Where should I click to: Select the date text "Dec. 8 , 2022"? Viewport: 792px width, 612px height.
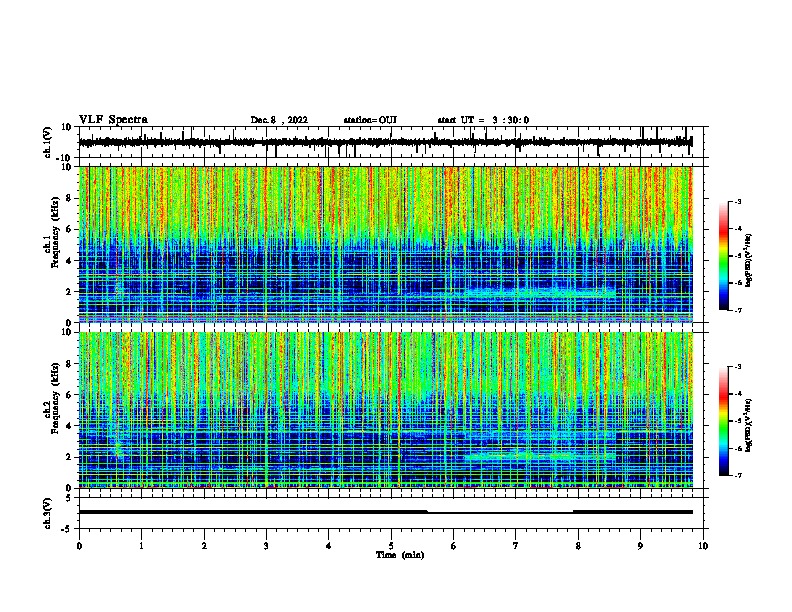279,120
